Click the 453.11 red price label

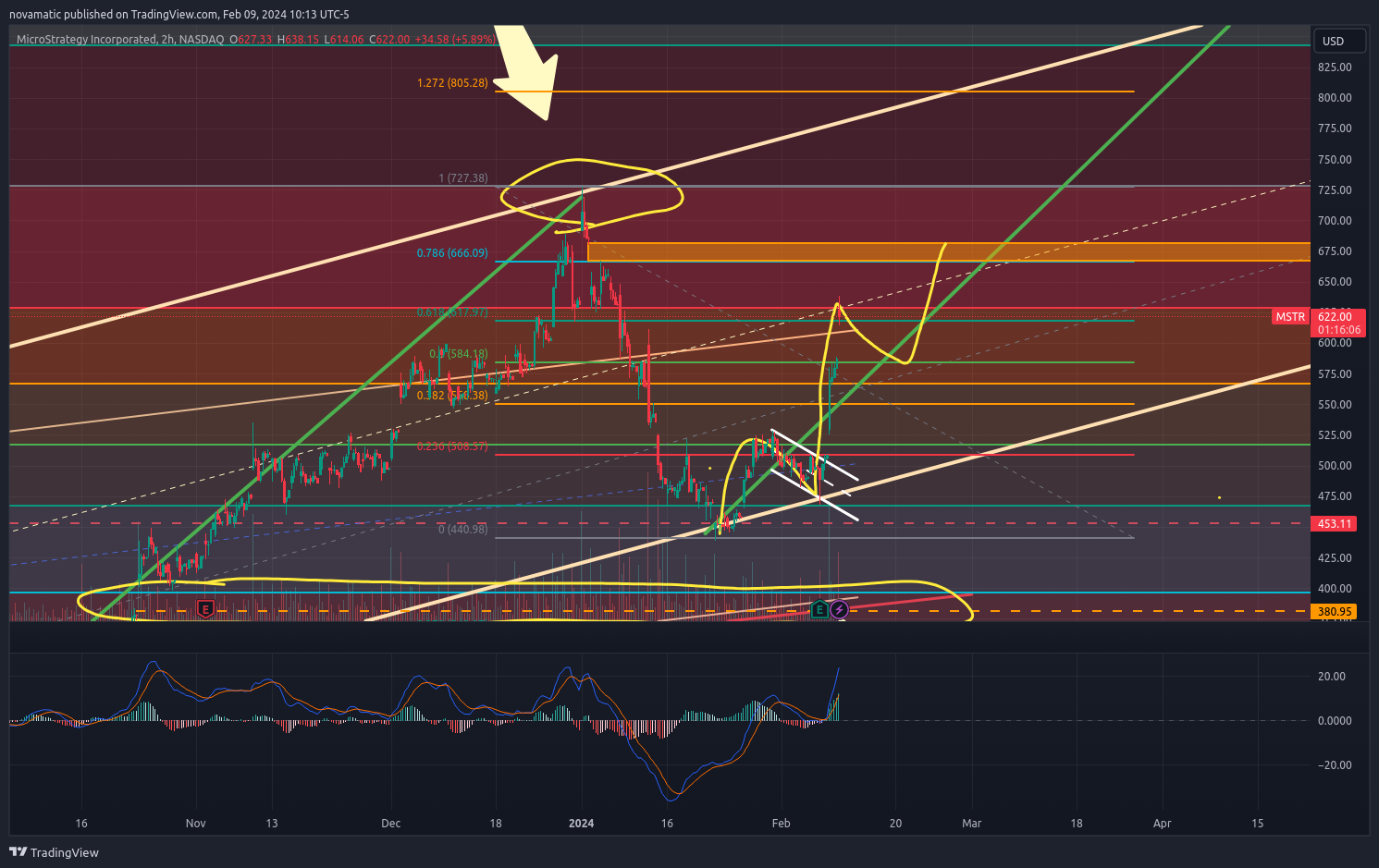[1335, 523]
